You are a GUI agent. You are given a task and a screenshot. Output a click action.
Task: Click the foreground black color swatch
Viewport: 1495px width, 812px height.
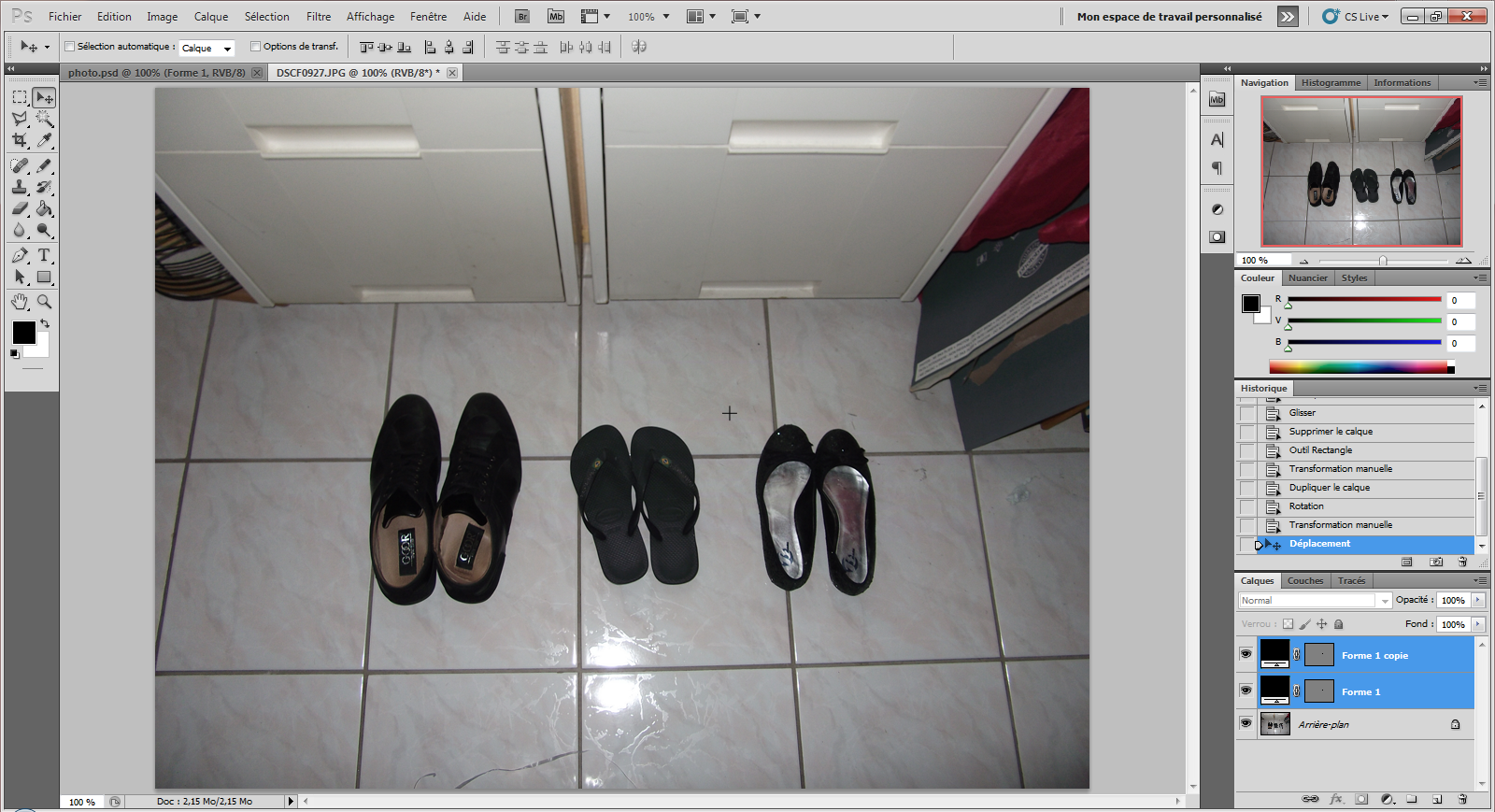(23, 333)
